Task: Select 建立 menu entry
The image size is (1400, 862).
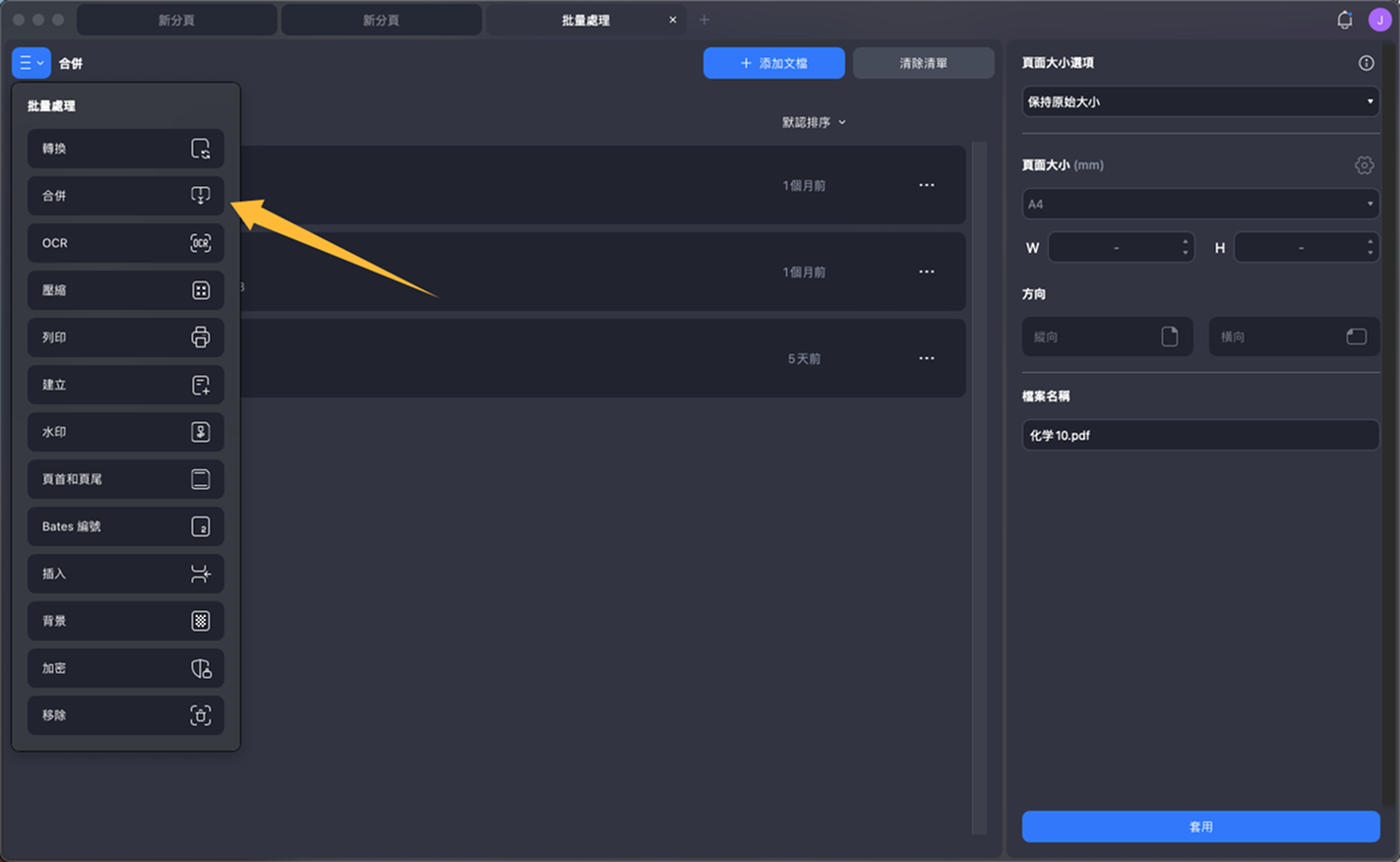Action: (126, 385)
